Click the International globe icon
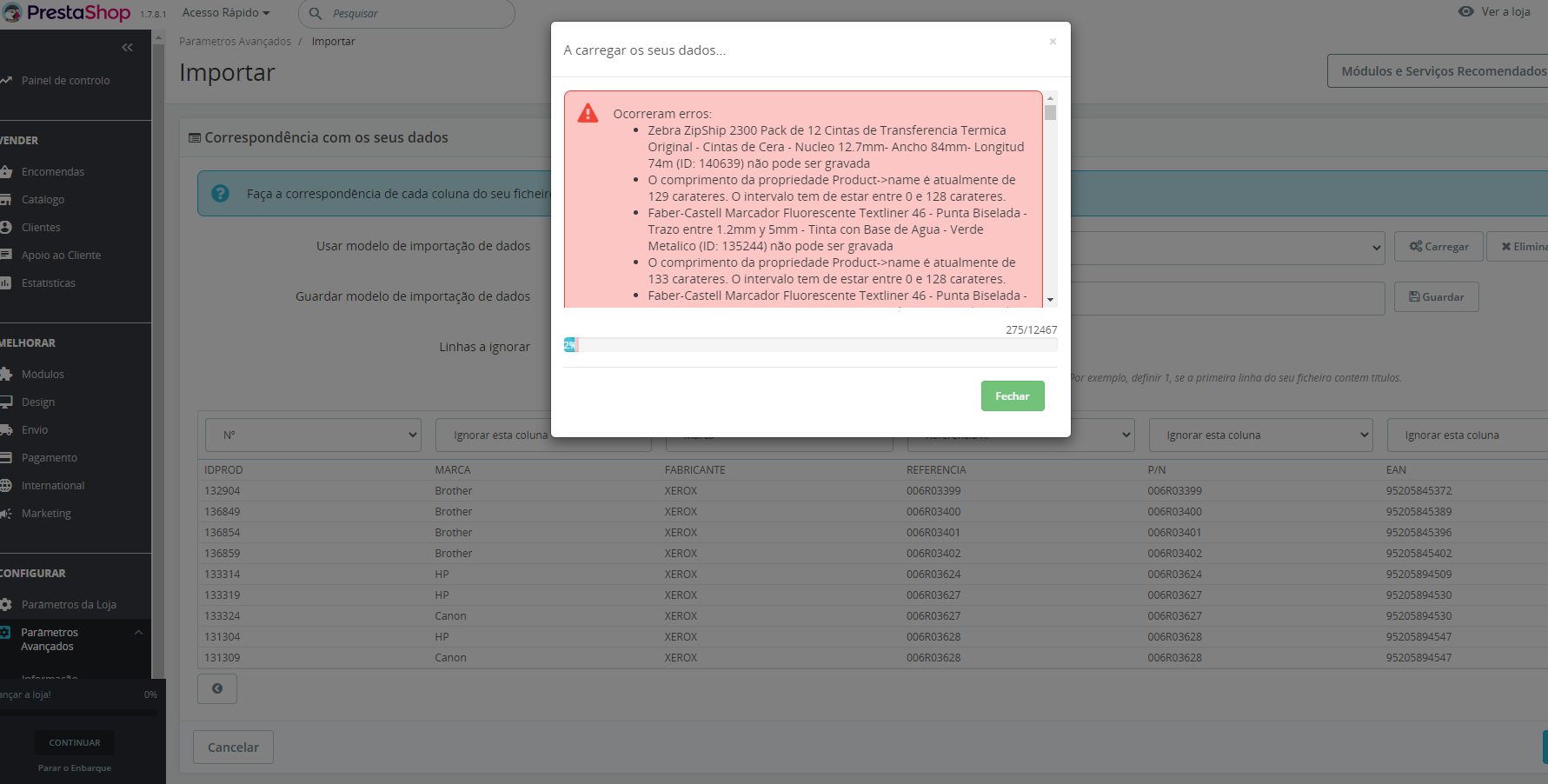This screenshot has height=784, width=1548. tap(6, 485)
